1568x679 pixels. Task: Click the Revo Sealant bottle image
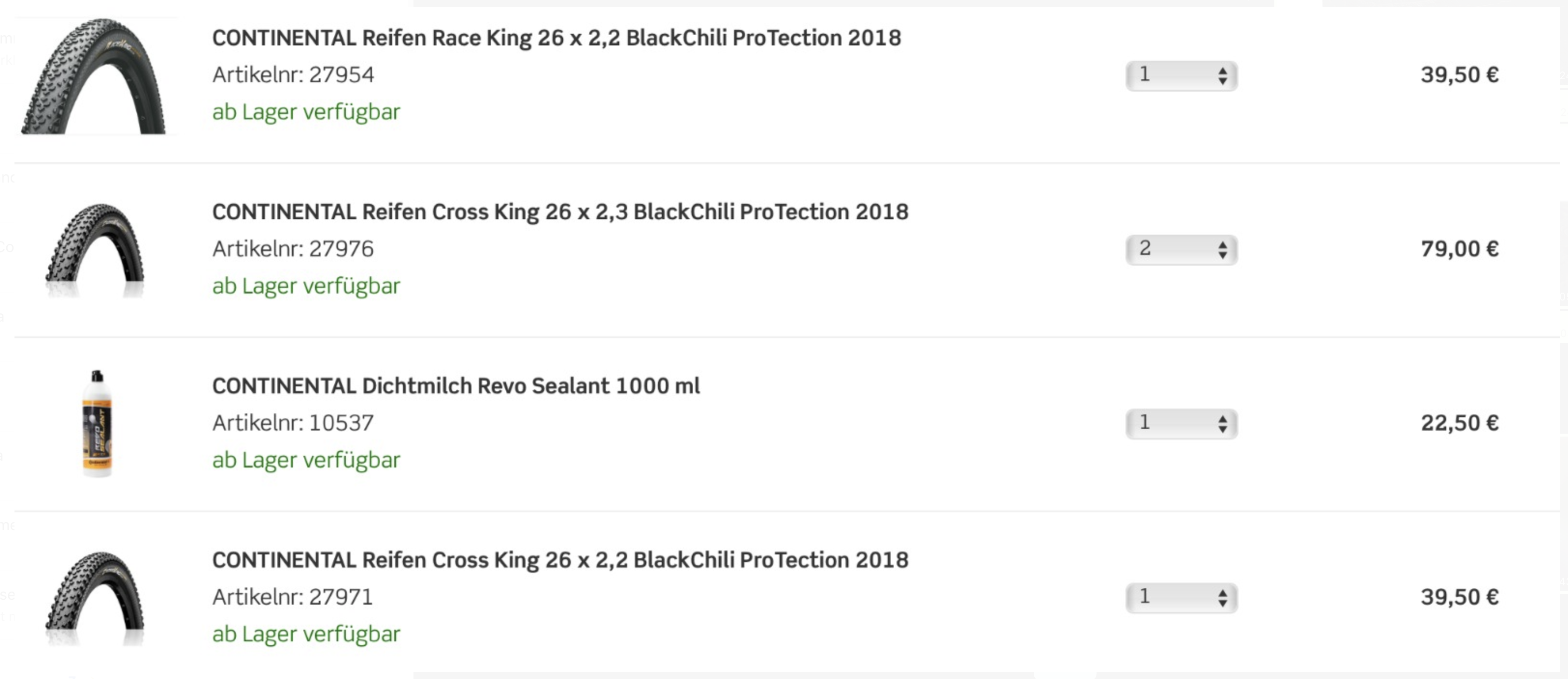pos(97,424)
